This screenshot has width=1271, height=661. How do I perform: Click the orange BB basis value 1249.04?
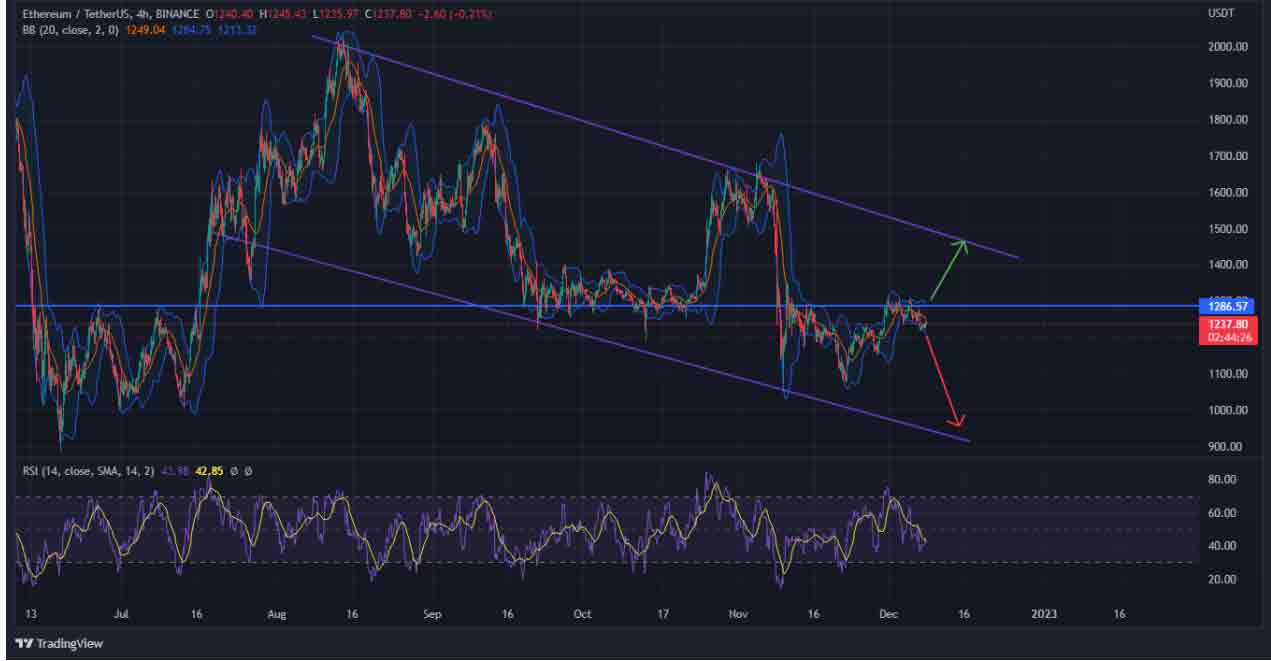pos(146,30)
